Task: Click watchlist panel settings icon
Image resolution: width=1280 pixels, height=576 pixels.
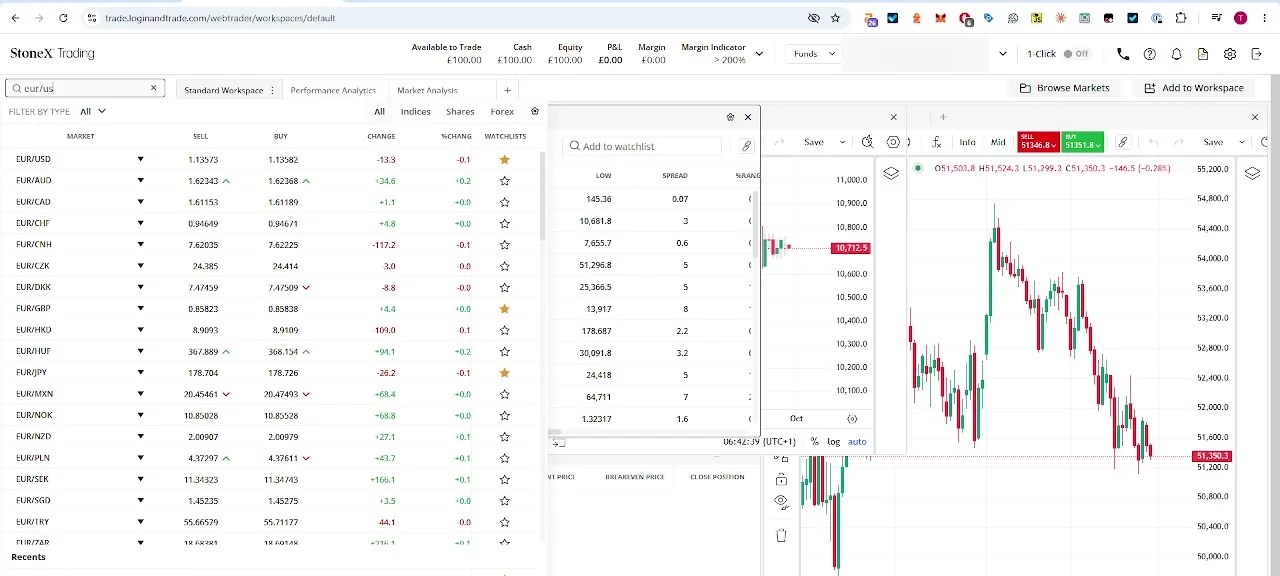Action: point(730,117)
